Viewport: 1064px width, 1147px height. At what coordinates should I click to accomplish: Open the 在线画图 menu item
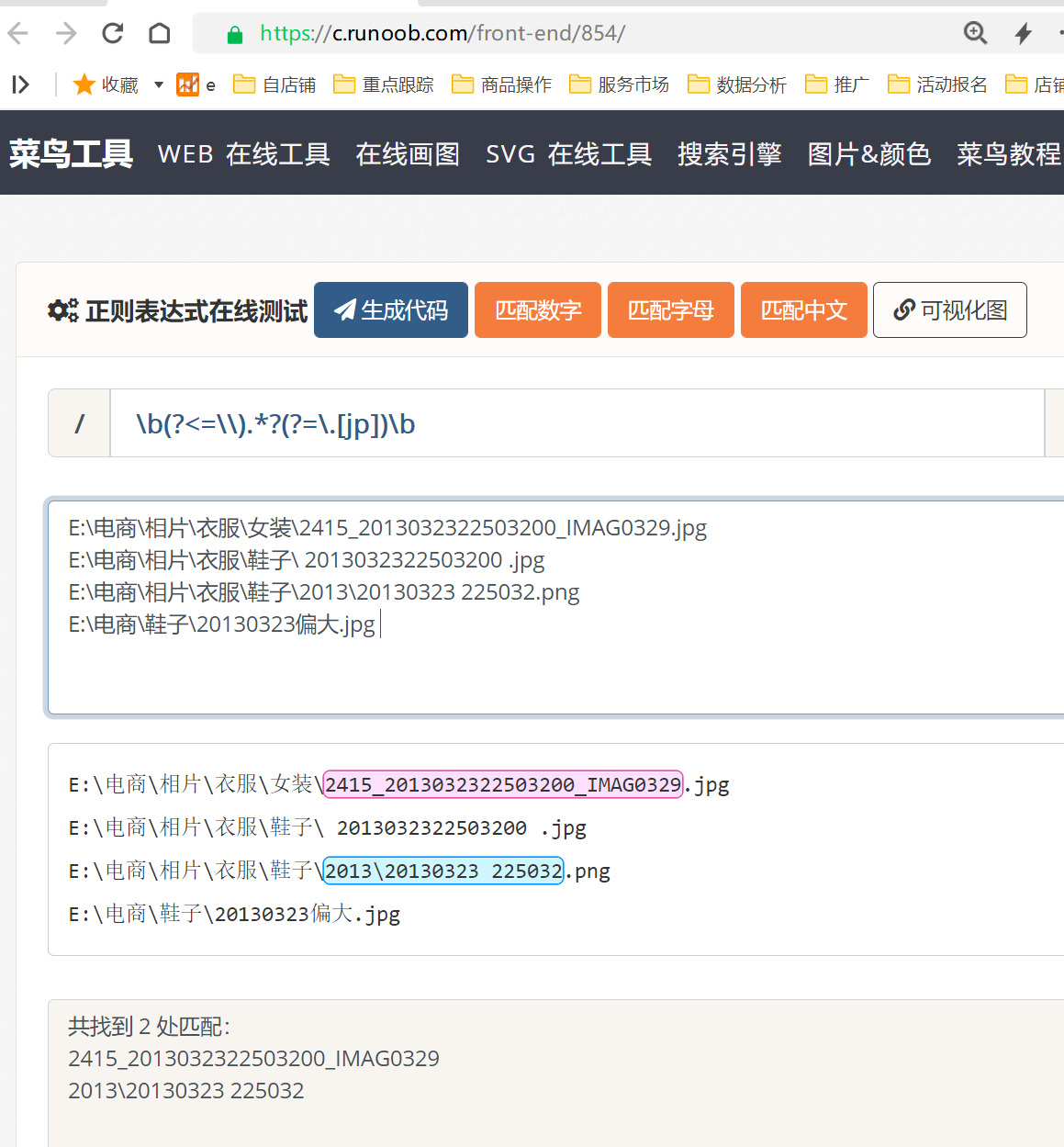[x=408, y=154]
